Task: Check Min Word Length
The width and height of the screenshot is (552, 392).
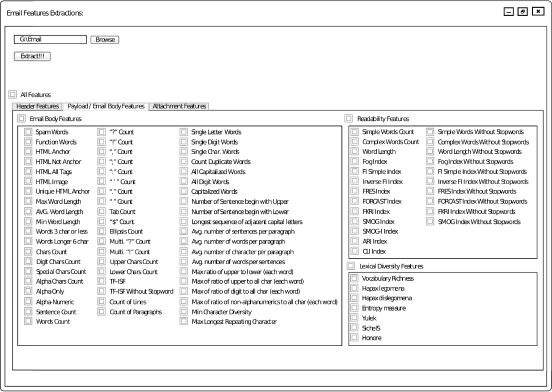Action: [28, 222]
